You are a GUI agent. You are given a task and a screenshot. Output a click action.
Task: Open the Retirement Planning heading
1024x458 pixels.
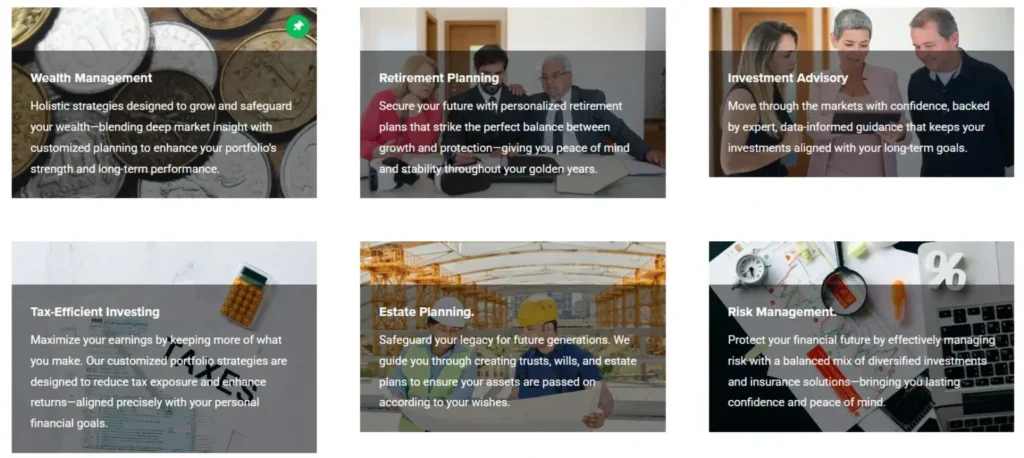(439, 78)
